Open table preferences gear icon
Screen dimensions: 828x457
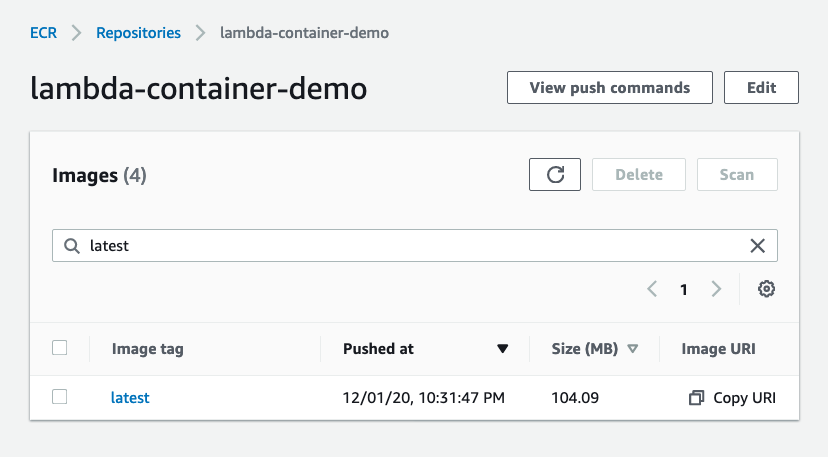(766, 289)
